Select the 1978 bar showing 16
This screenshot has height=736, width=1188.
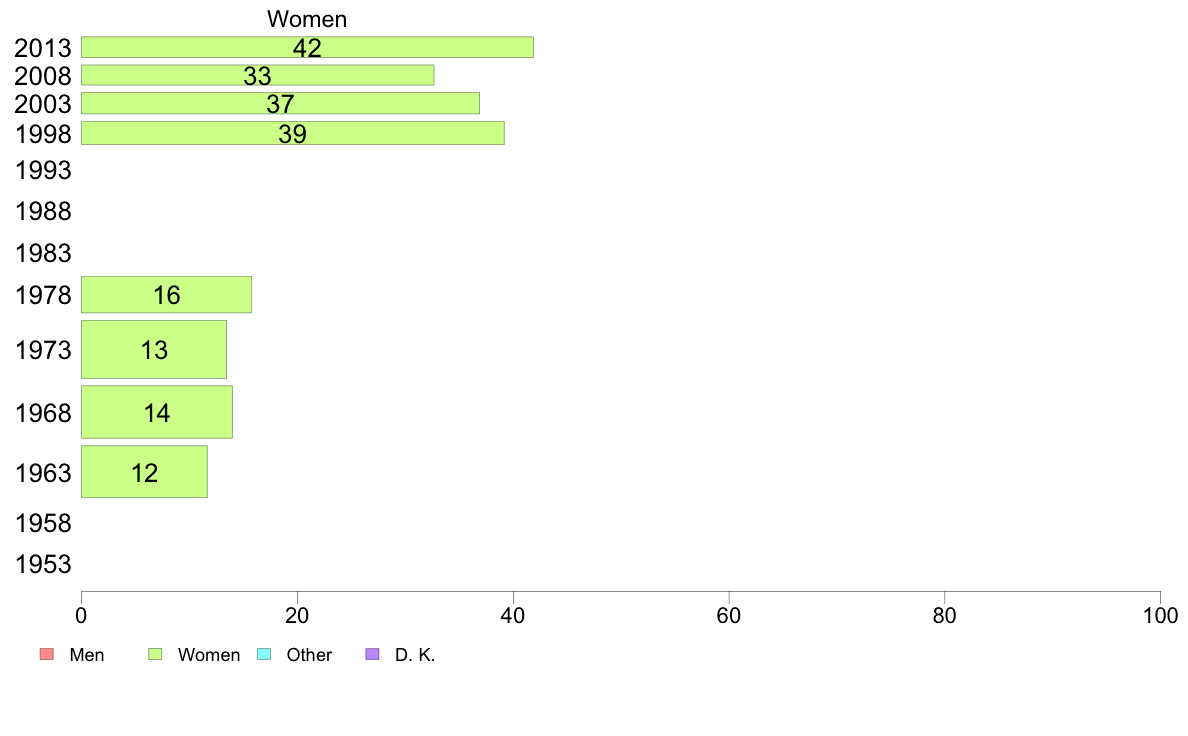click(x=166, y=295)
